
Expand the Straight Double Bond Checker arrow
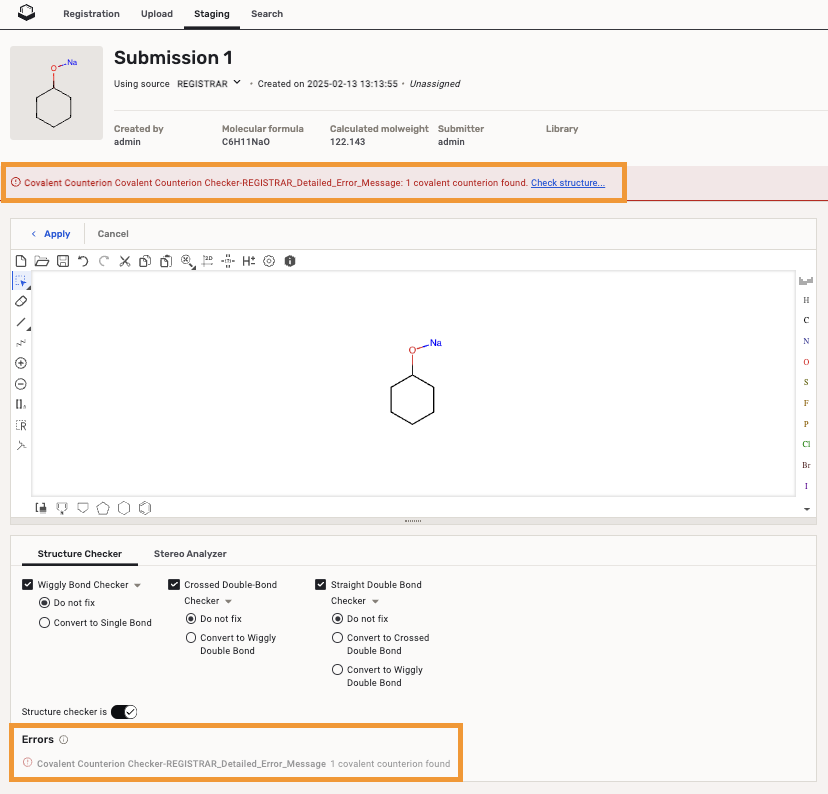coord(375,602)
